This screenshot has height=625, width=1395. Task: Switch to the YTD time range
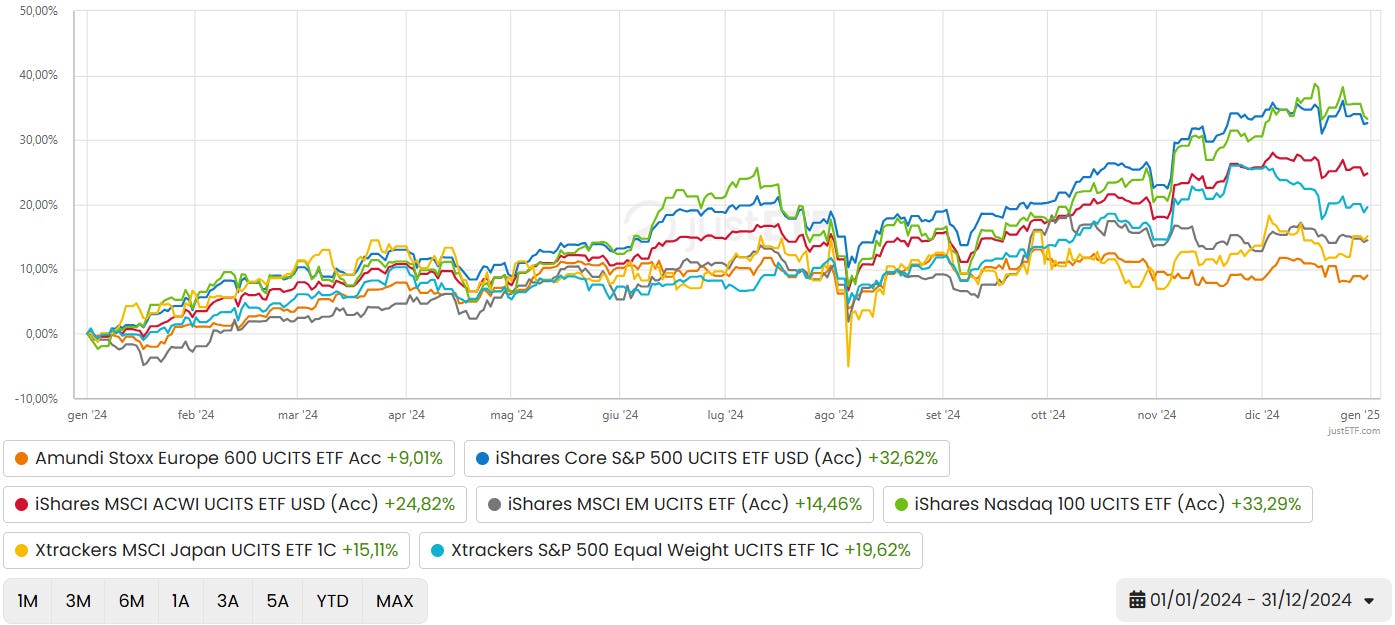coord(332,601)
